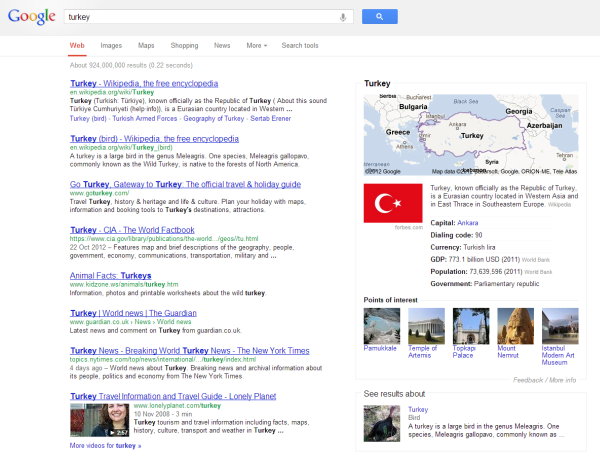The width and height of the screenshot is (600, 459).
Task: Click the search box containing turkey
Action: click(x=209, y=17)
